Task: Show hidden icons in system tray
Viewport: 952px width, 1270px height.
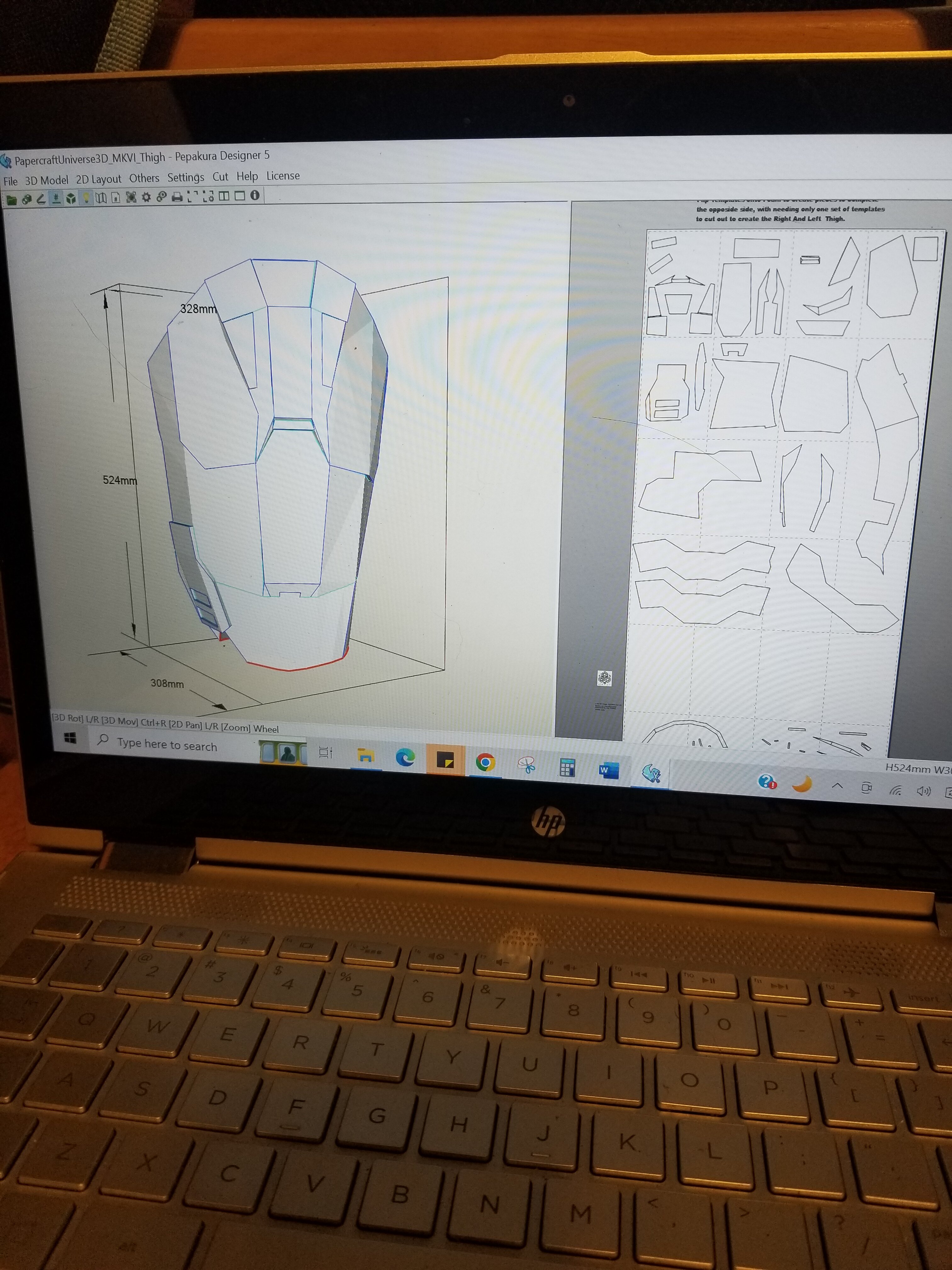Action: (x=837, y=786)
